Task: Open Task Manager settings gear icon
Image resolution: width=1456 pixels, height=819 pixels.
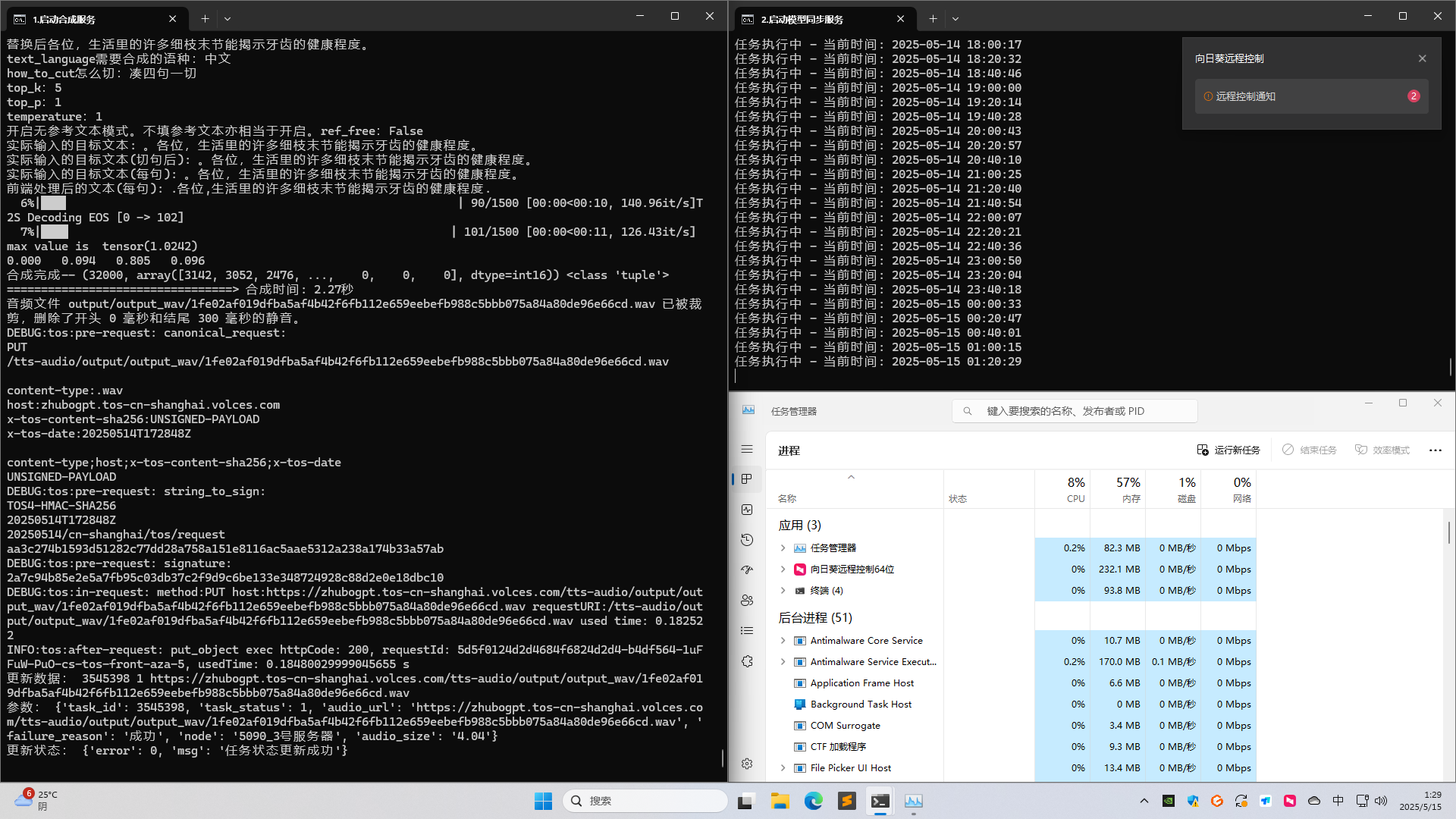Action: click(747, 764)
